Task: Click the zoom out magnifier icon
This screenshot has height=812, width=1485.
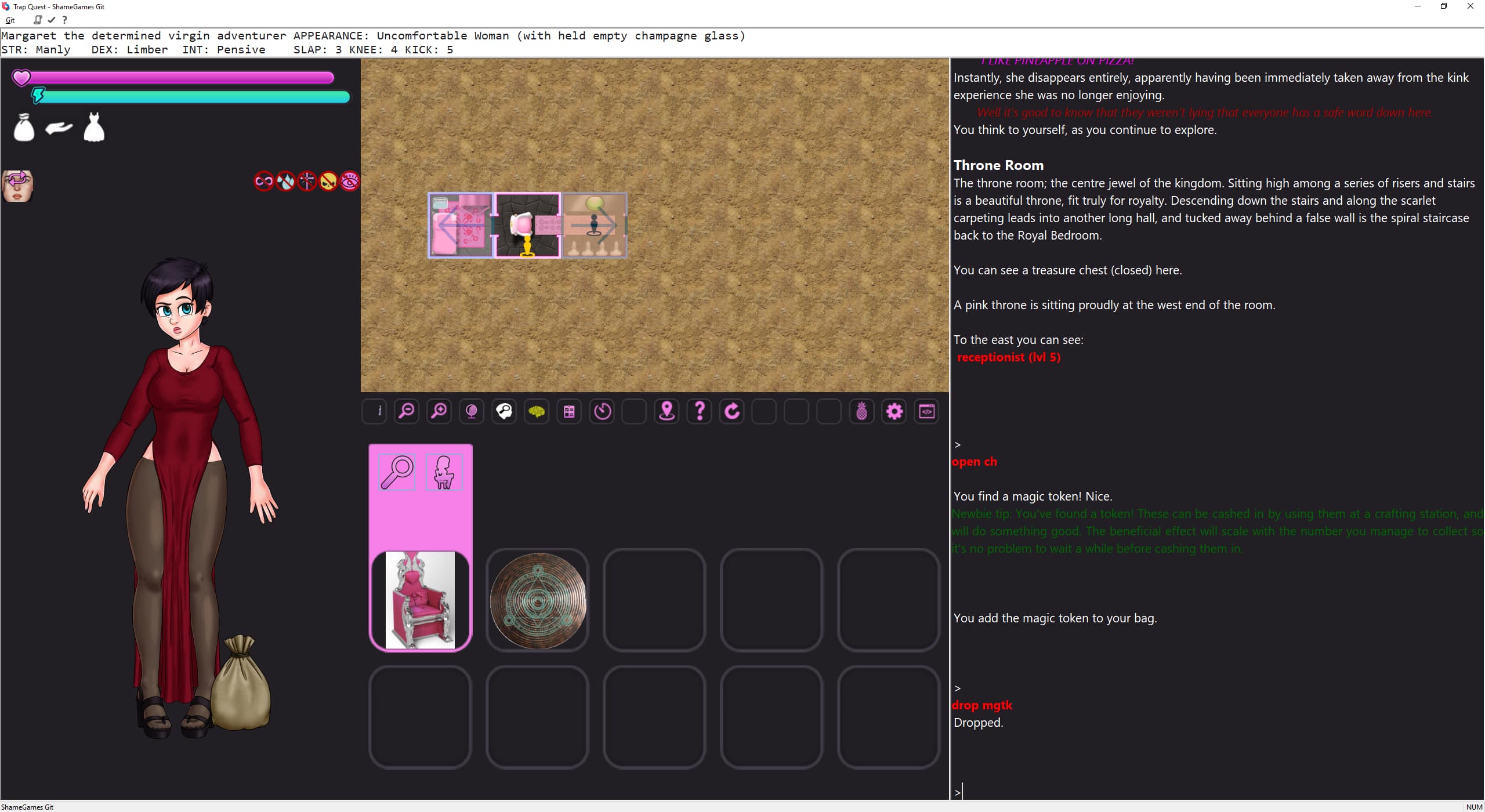Action: click(x=407, y=412)
